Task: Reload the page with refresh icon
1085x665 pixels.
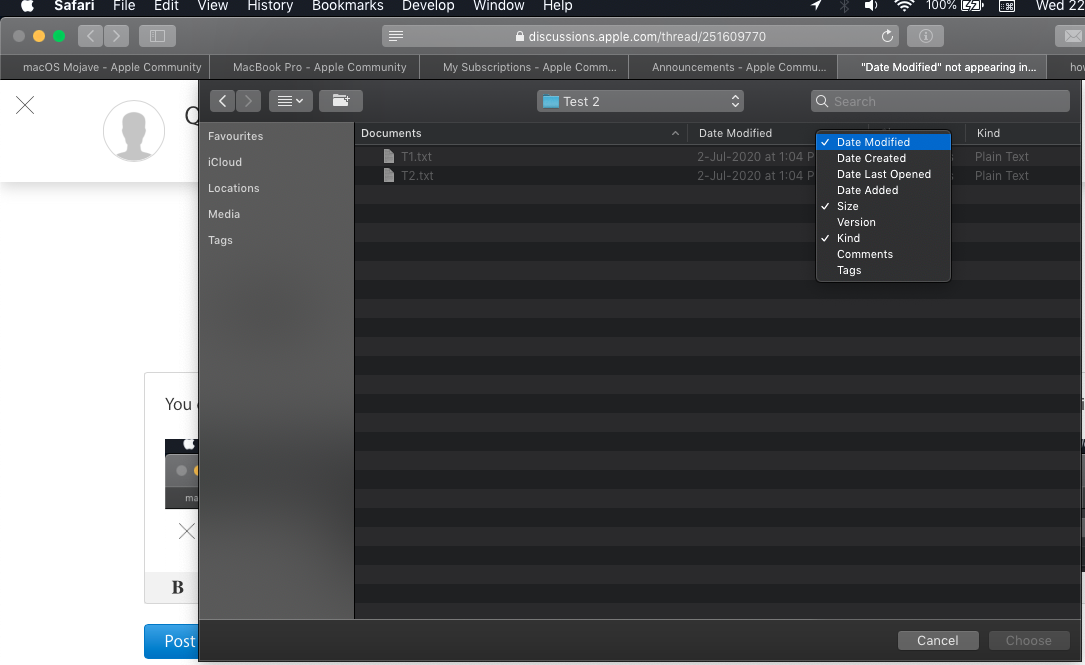Action: [887, 36]
